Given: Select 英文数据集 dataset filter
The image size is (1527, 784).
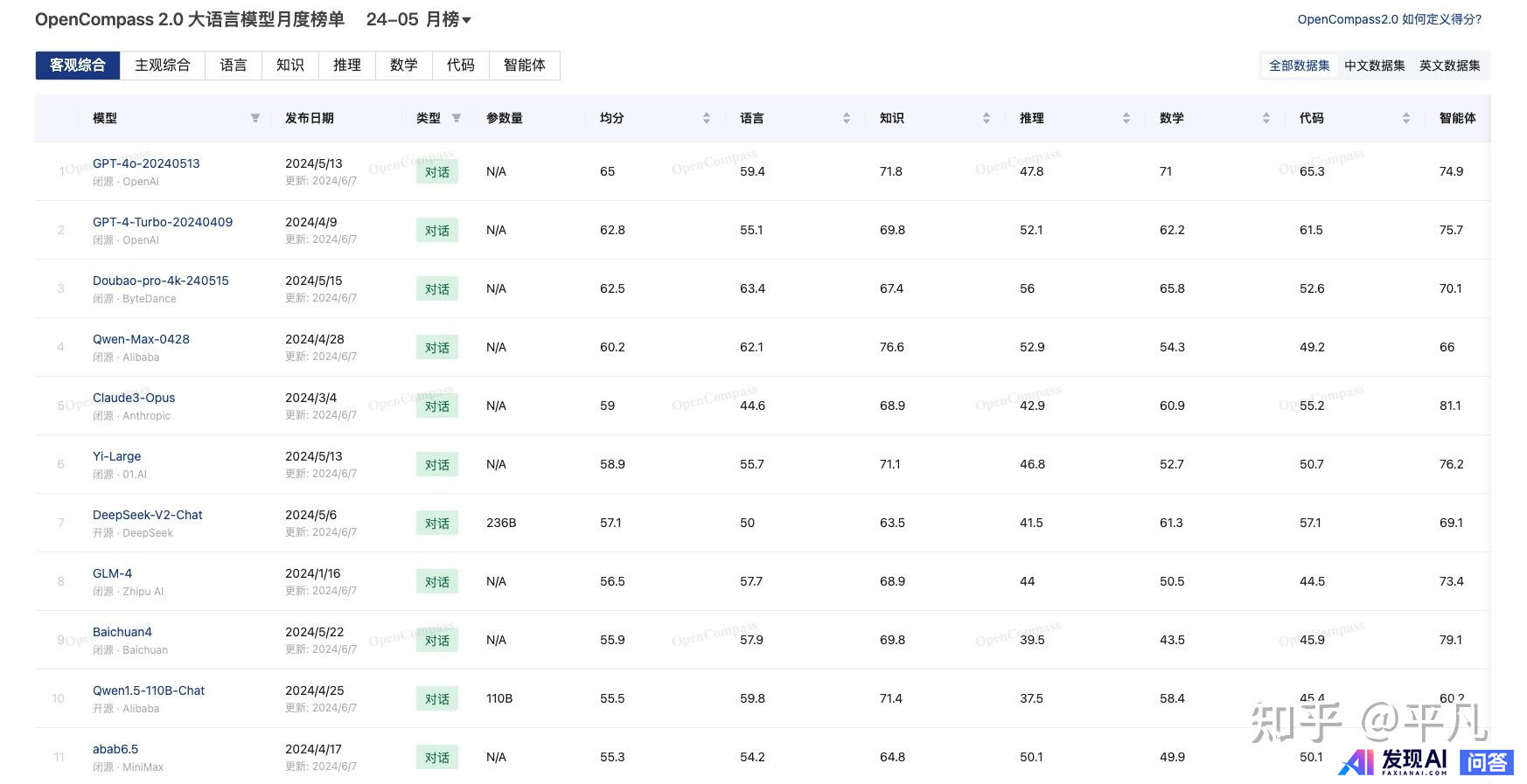Looking at the screenshot, I should pos(1450,66).
